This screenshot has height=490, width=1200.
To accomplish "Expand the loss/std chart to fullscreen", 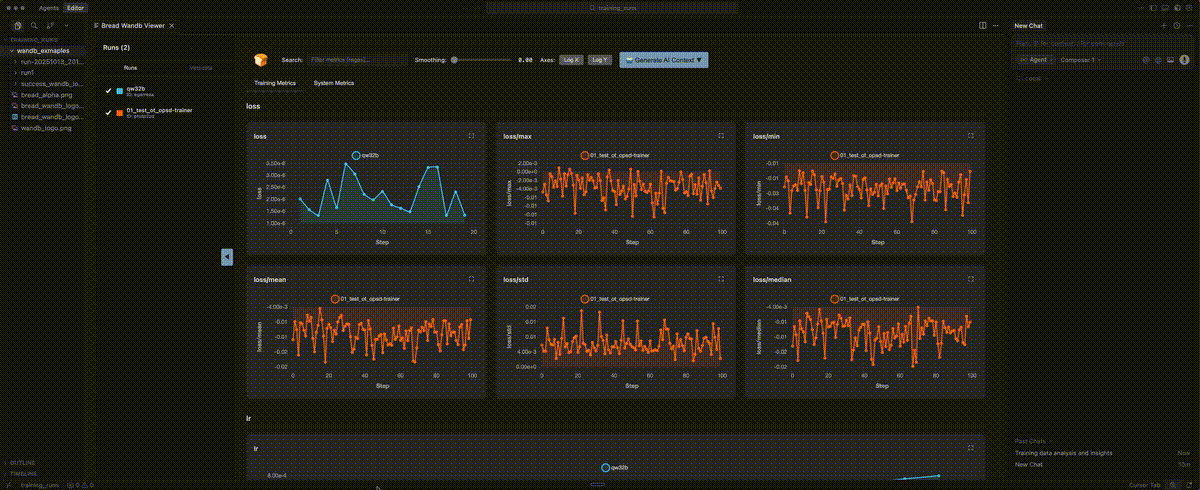I will 721,279.
